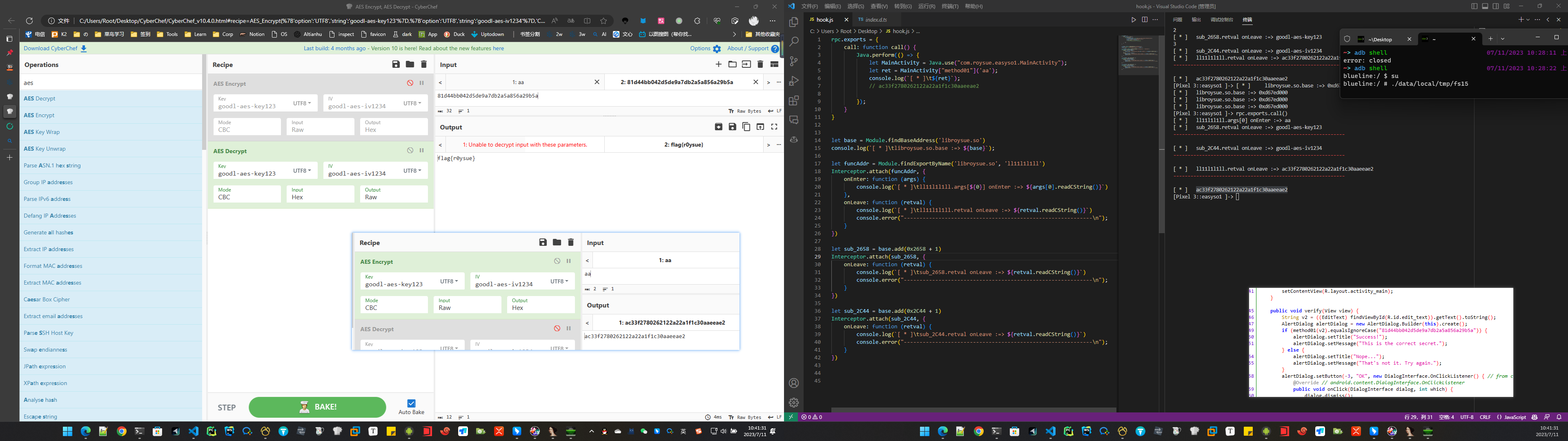Open AES Decrypt Output Raw dropdown

click(x=394, y=194)
